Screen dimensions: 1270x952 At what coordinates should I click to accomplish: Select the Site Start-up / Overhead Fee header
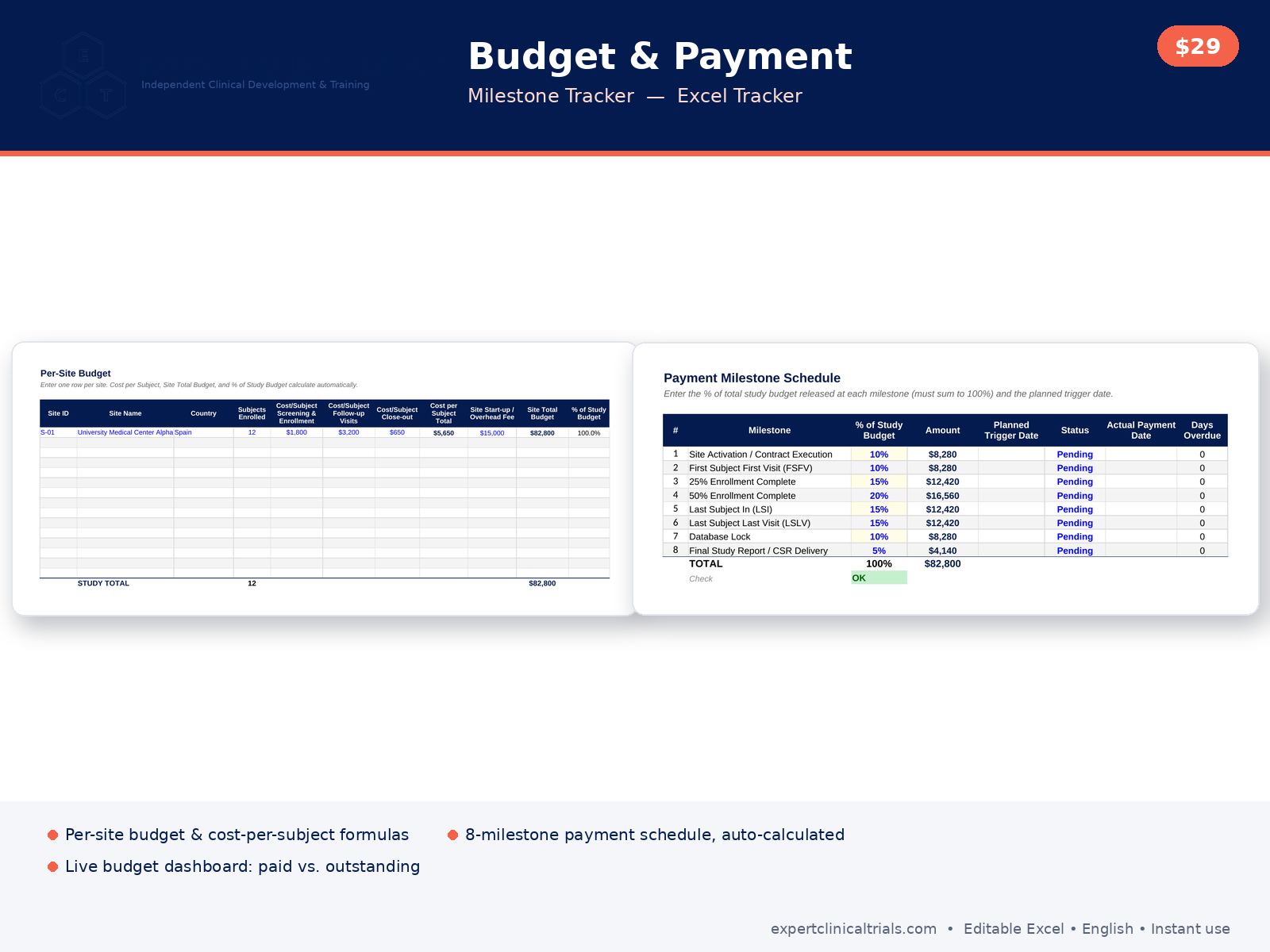tap(491, 413)
